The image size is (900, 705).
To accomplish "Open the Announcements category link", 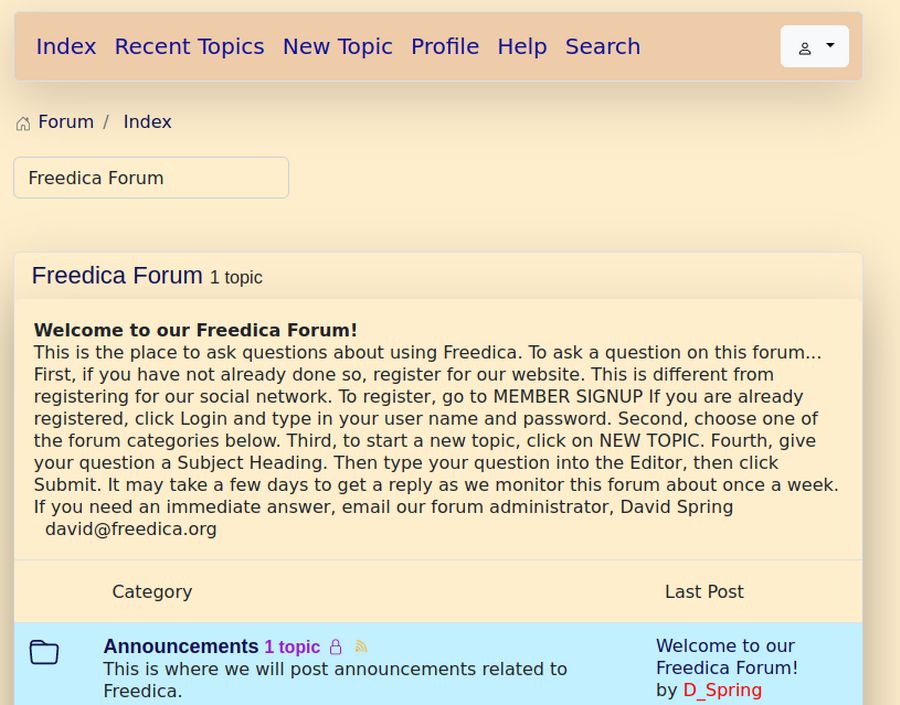I will click(x=181, y=646).
